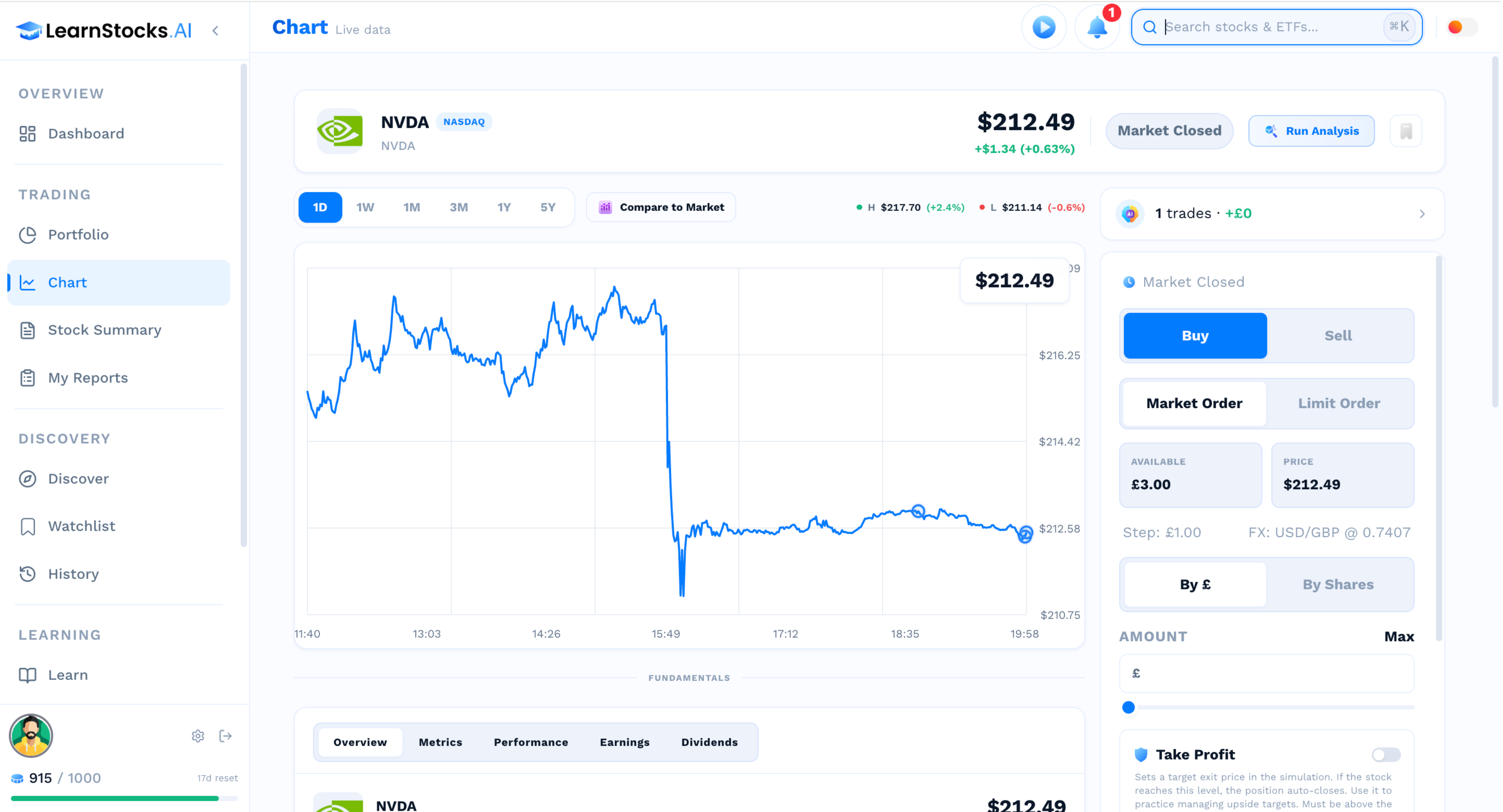Open the Dashboard page
Viewport: 1503px width, 812px height.
[118, 134]
